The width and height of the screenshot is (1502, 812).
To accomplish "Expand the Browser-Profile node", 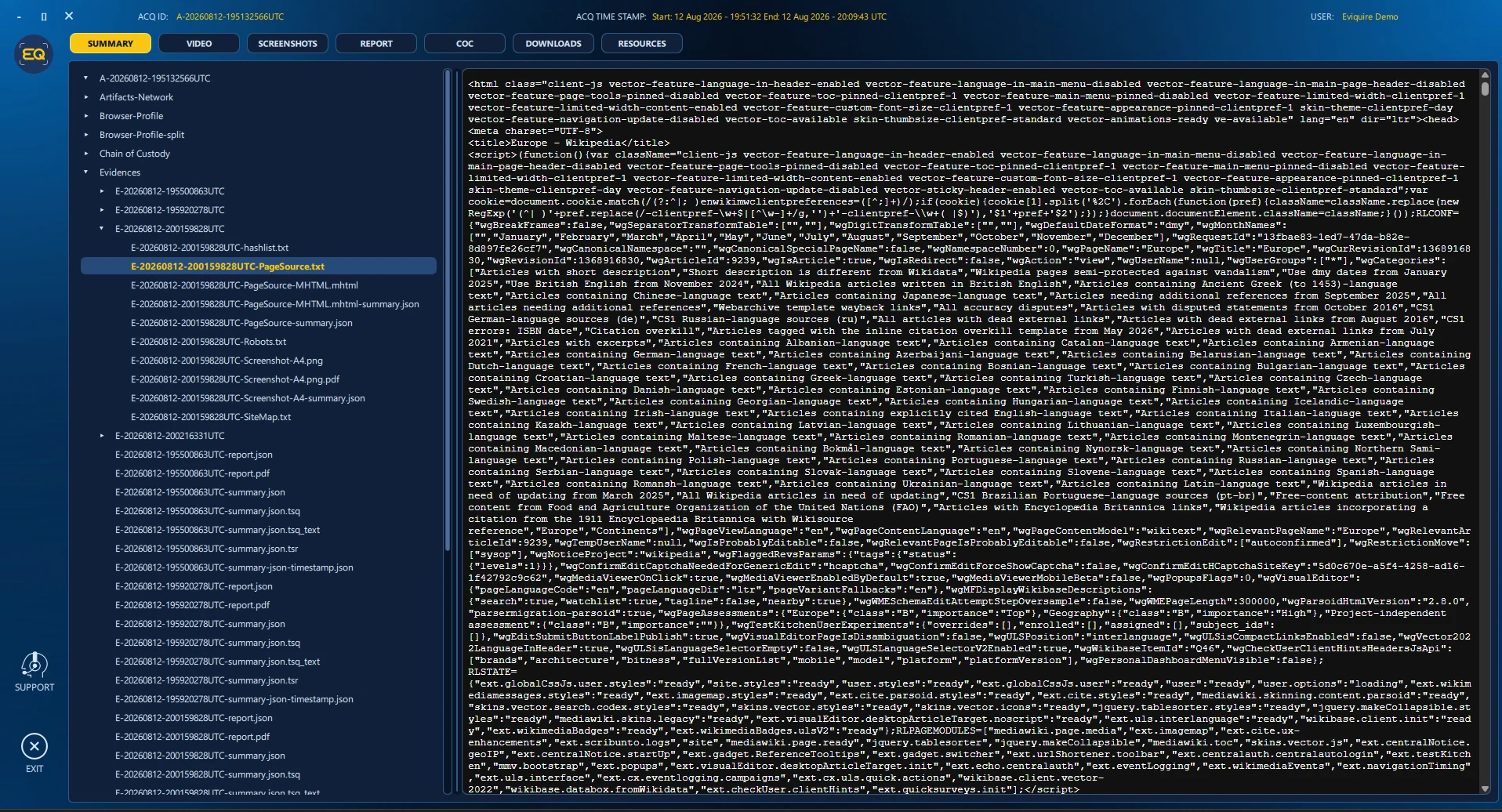I will pyautogui.click(x=86, y=116).
